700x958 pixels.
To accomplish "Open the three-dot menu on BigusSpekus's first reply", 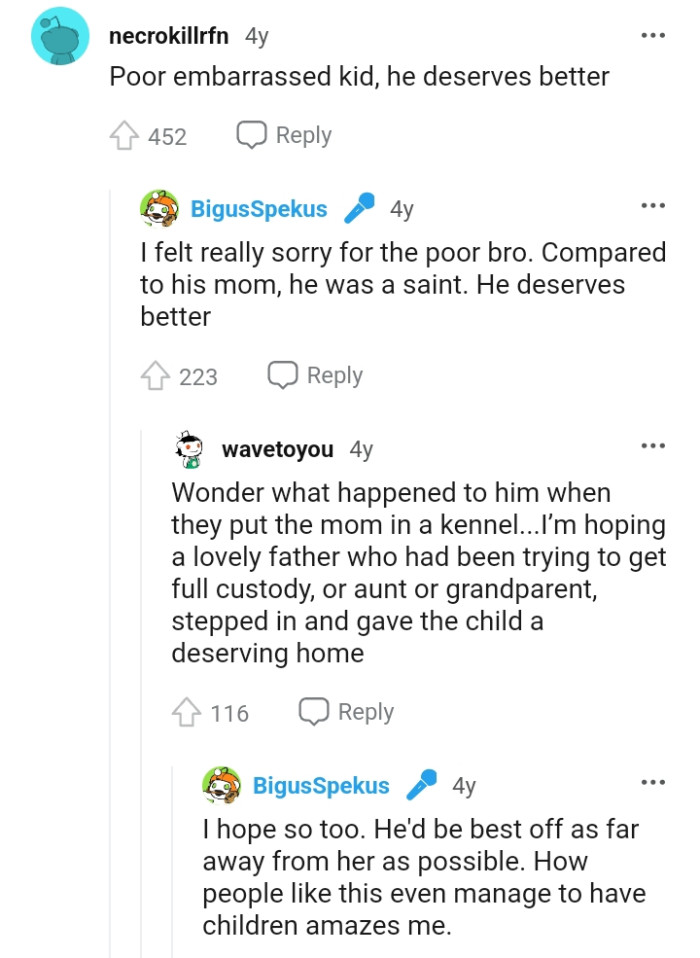I will click(x=652, y=205).
